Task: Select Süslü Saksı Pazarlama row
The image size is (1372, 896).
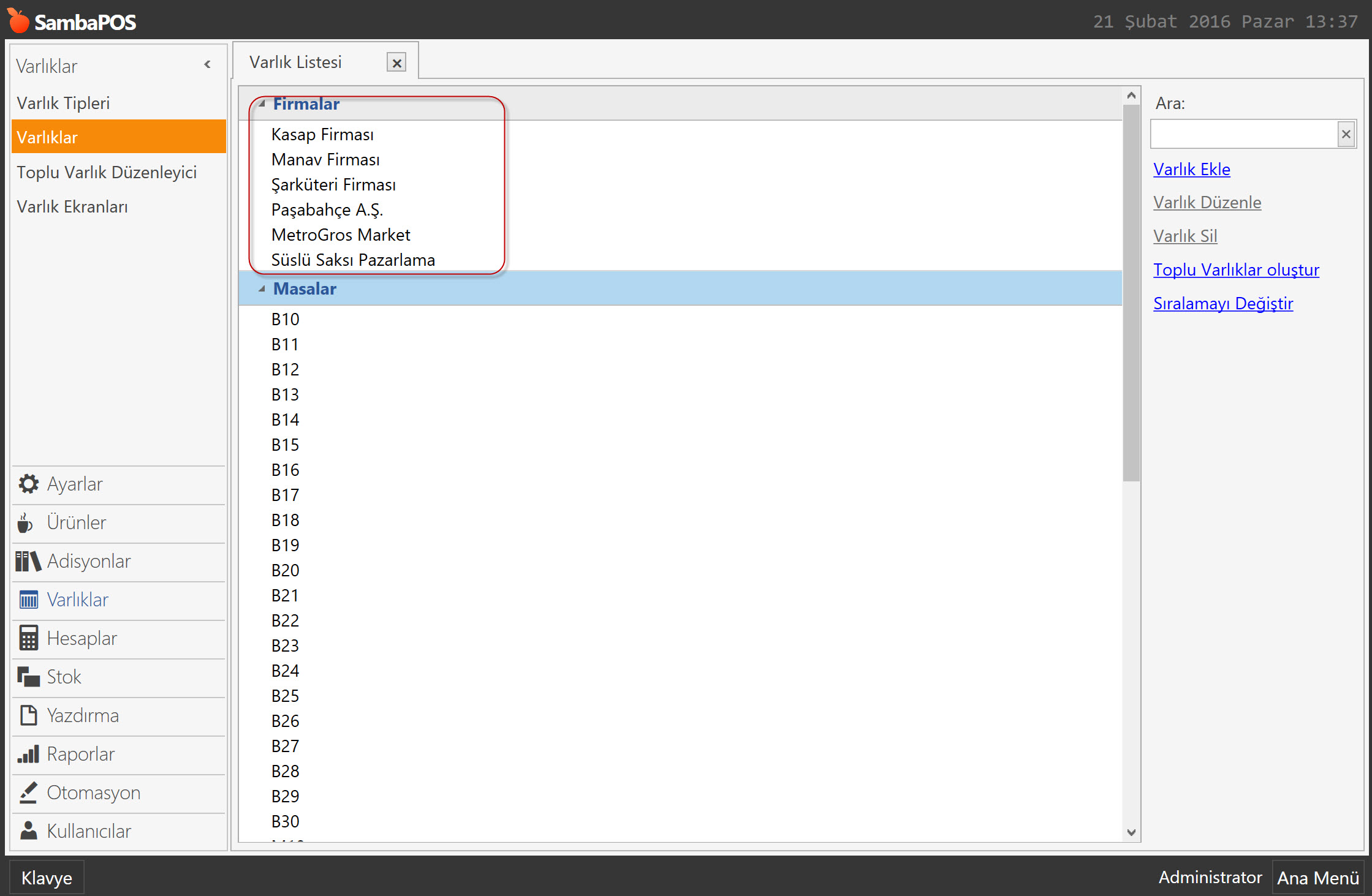Action: [x=680, y=260]
